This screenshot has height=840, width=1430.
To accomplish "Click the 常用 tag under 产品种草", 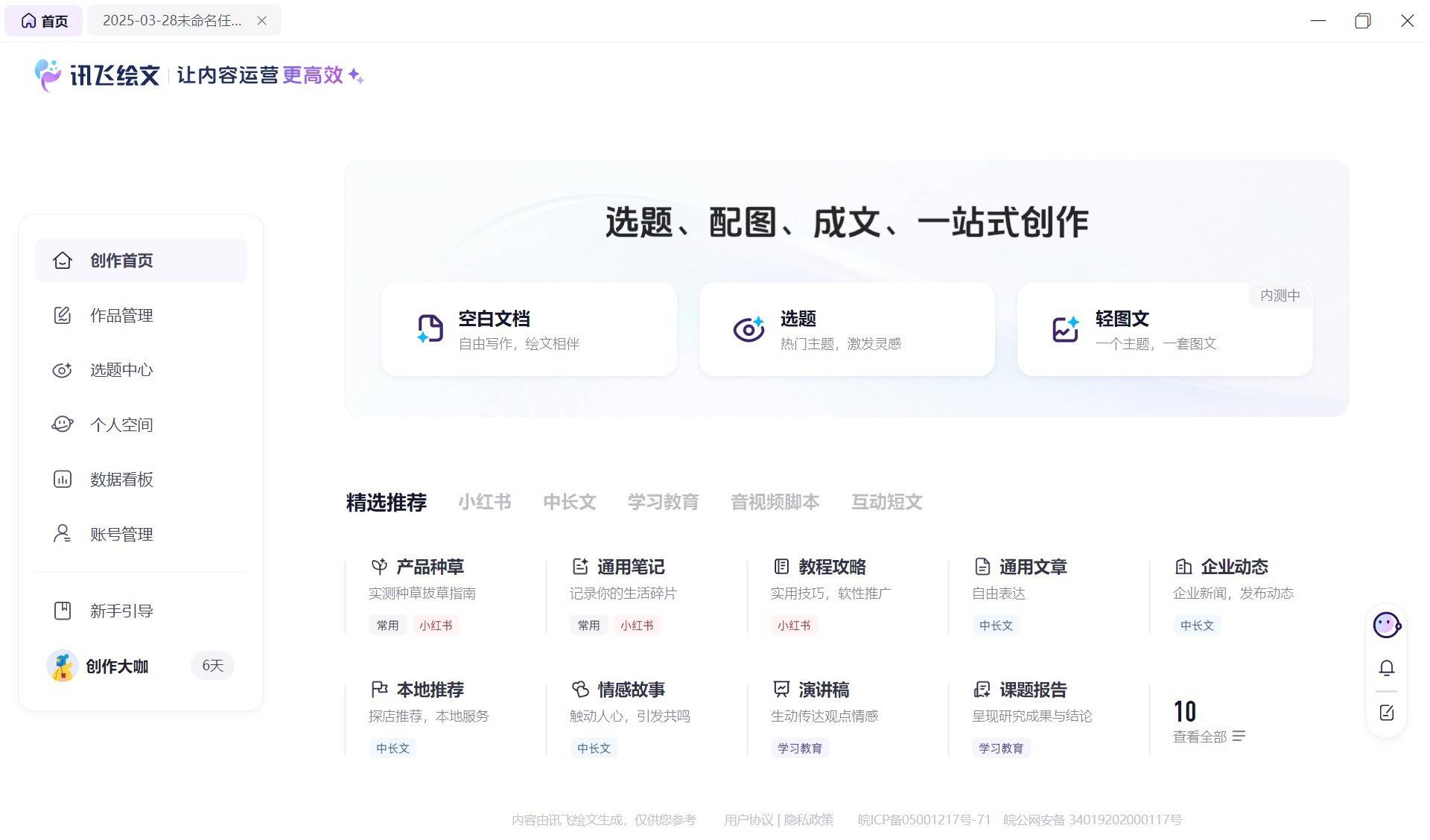I will (x=387, y=626).
